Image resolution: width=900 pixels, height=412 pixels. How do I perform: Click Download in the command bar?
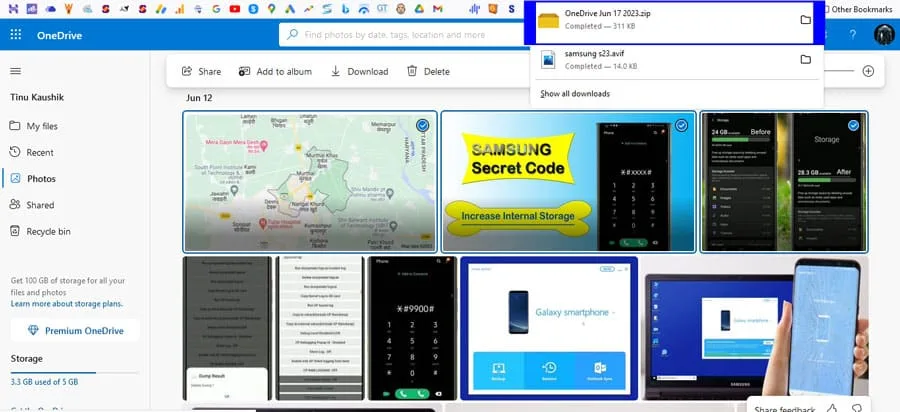(x=359, y=71)
